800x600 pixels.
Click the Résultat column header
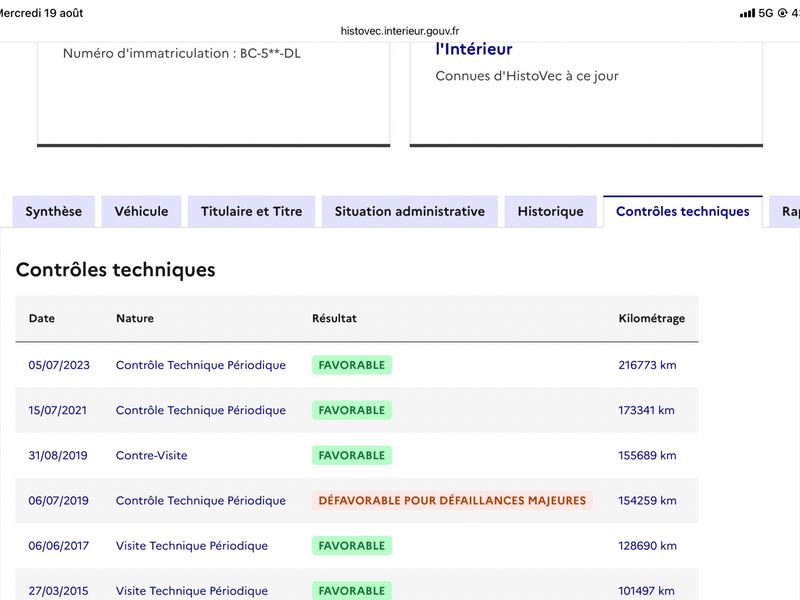click(x=334, y=318)
